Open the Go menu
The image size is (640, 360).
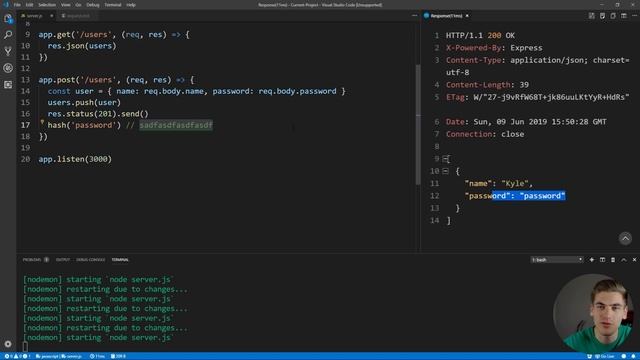[x=78, y=5]
